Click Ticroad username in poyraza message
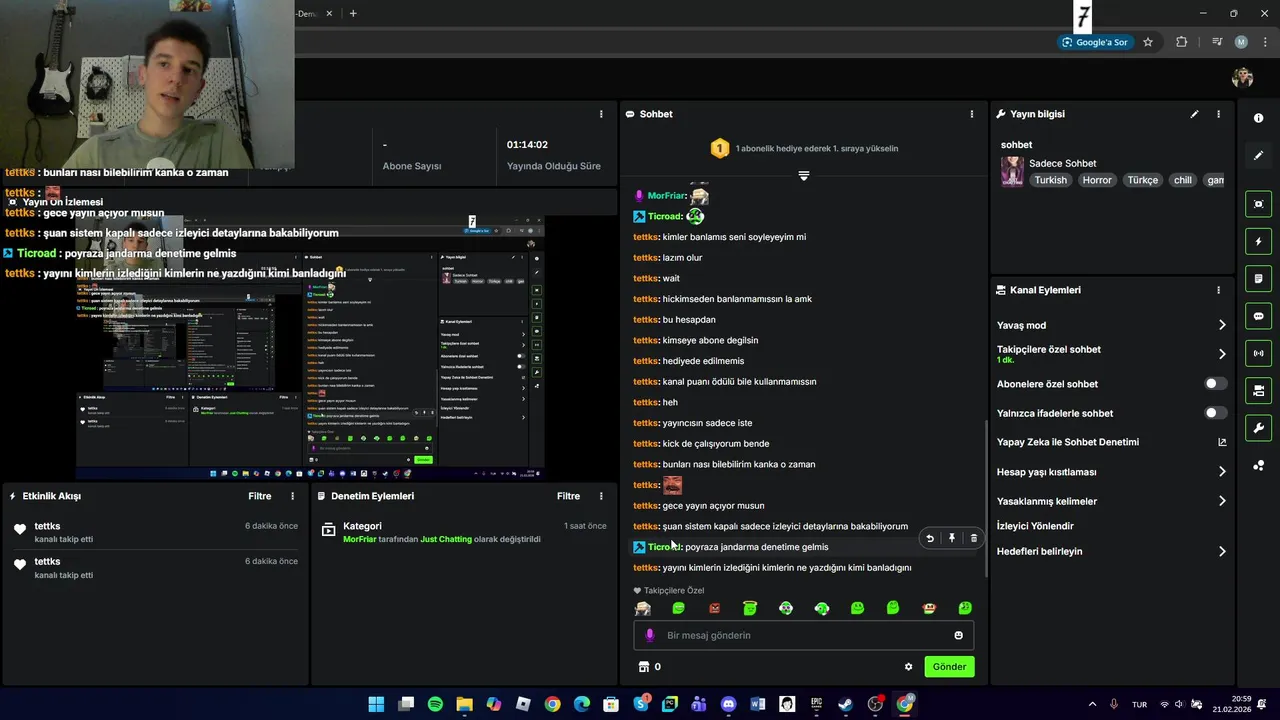1280x720 pixels. tap(664, 547)
